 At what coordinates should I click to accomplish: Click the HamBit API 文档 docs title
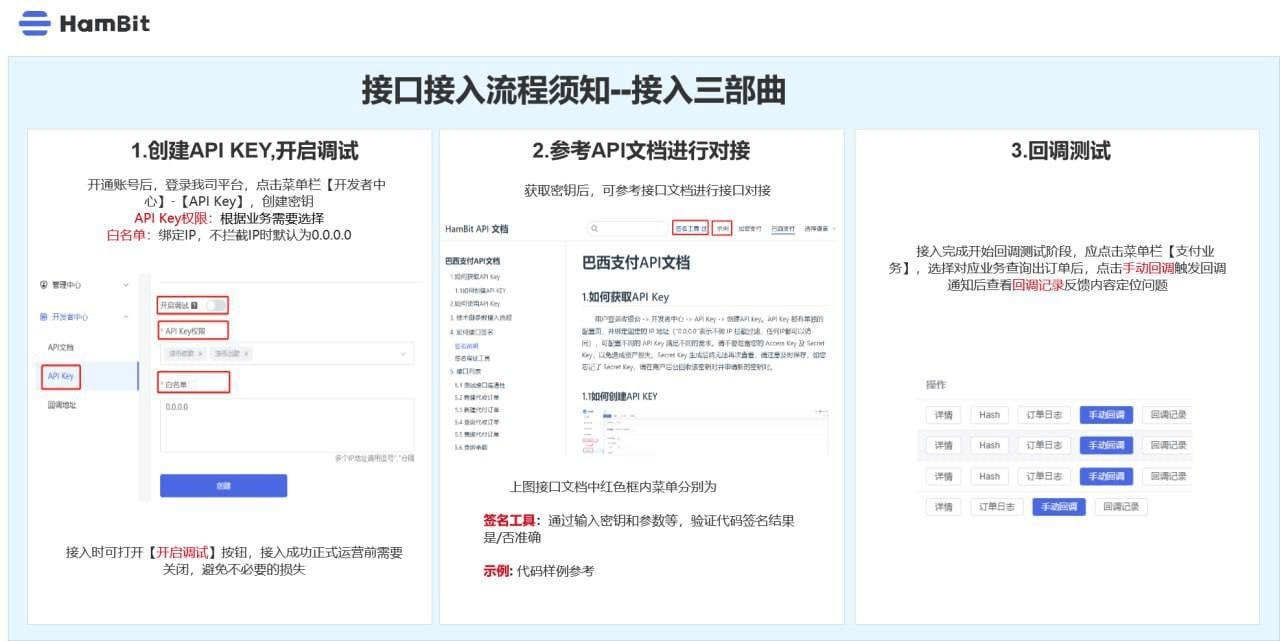tap(476, 229)
